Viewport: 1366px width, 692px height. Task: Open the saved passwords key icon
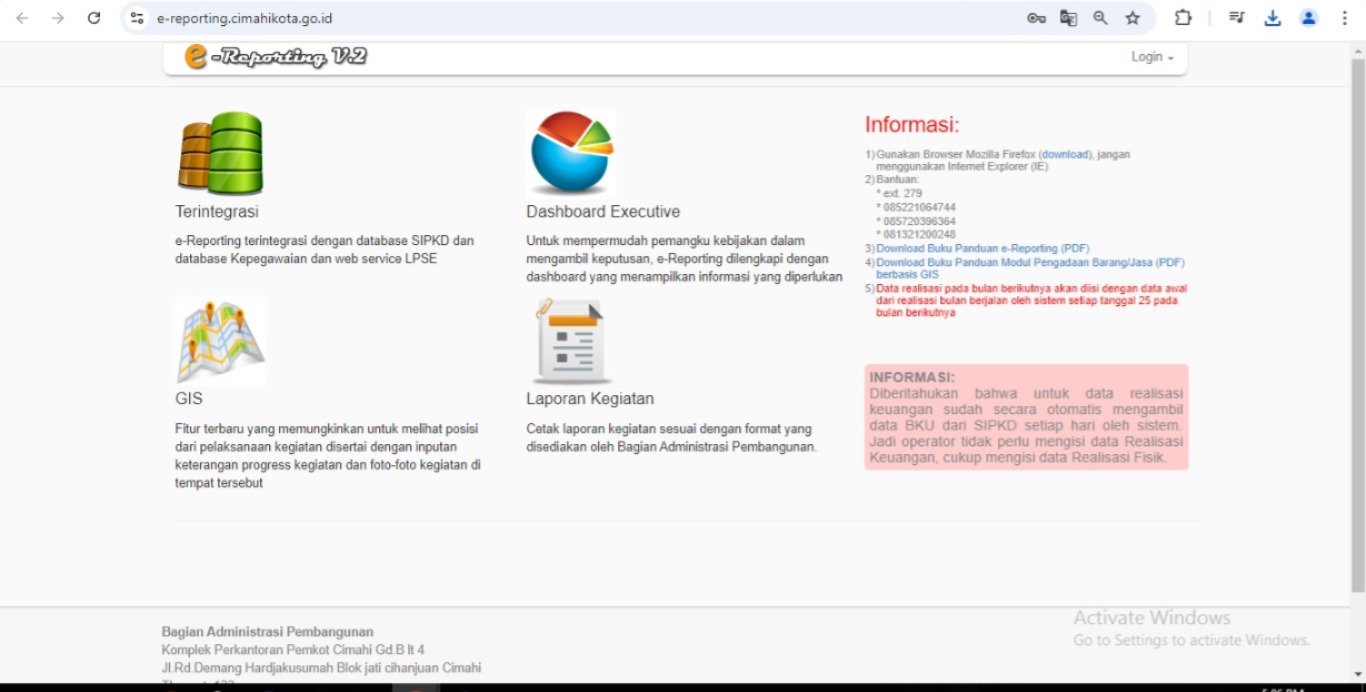1036,18
